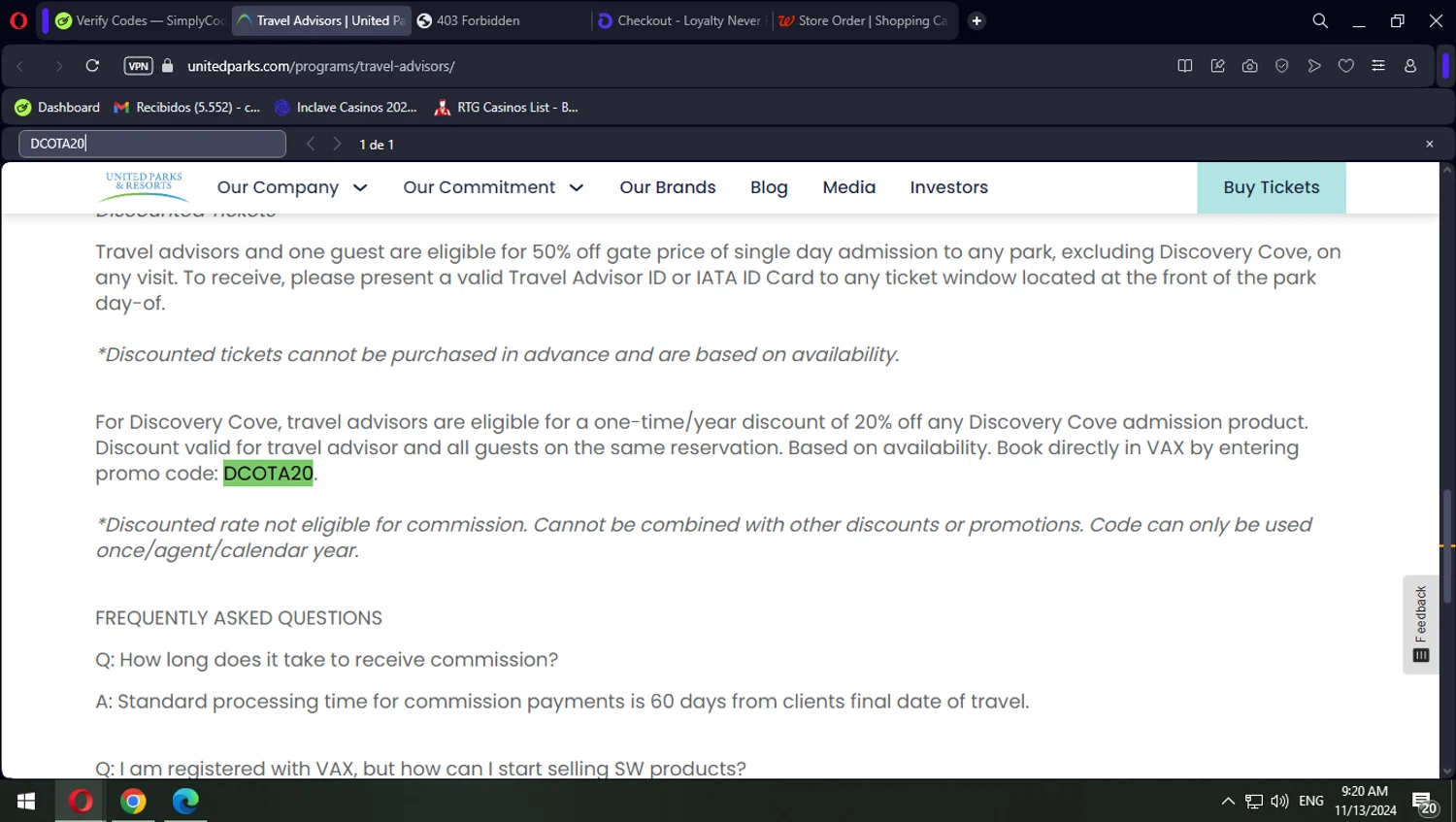Open the Opera main menu icon
Viewport: 1456px width, 822px height.
pos(17,20)
